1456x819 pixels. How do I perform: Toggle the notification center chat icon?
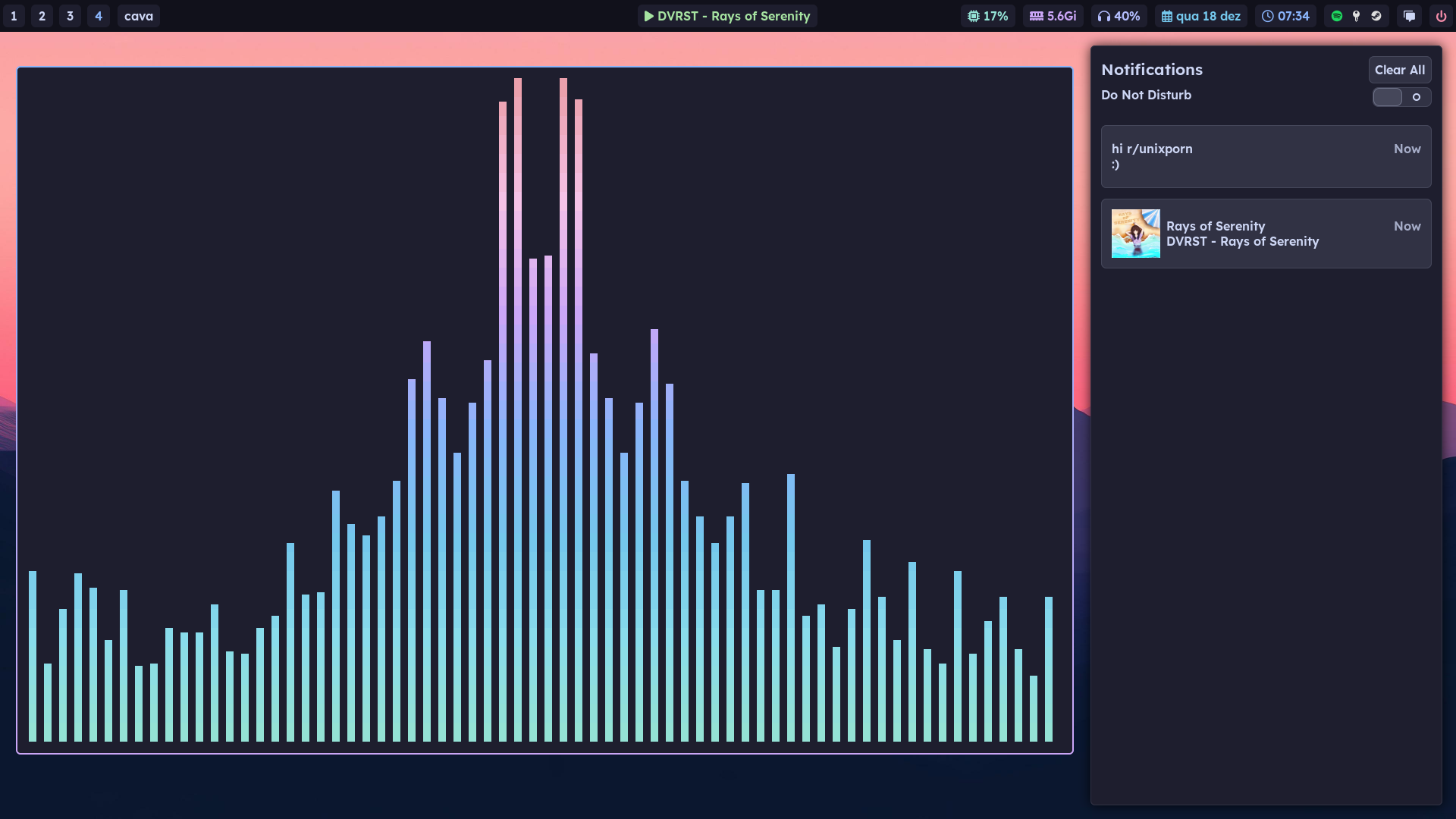pyautogui.click(x=1410, y=16)
